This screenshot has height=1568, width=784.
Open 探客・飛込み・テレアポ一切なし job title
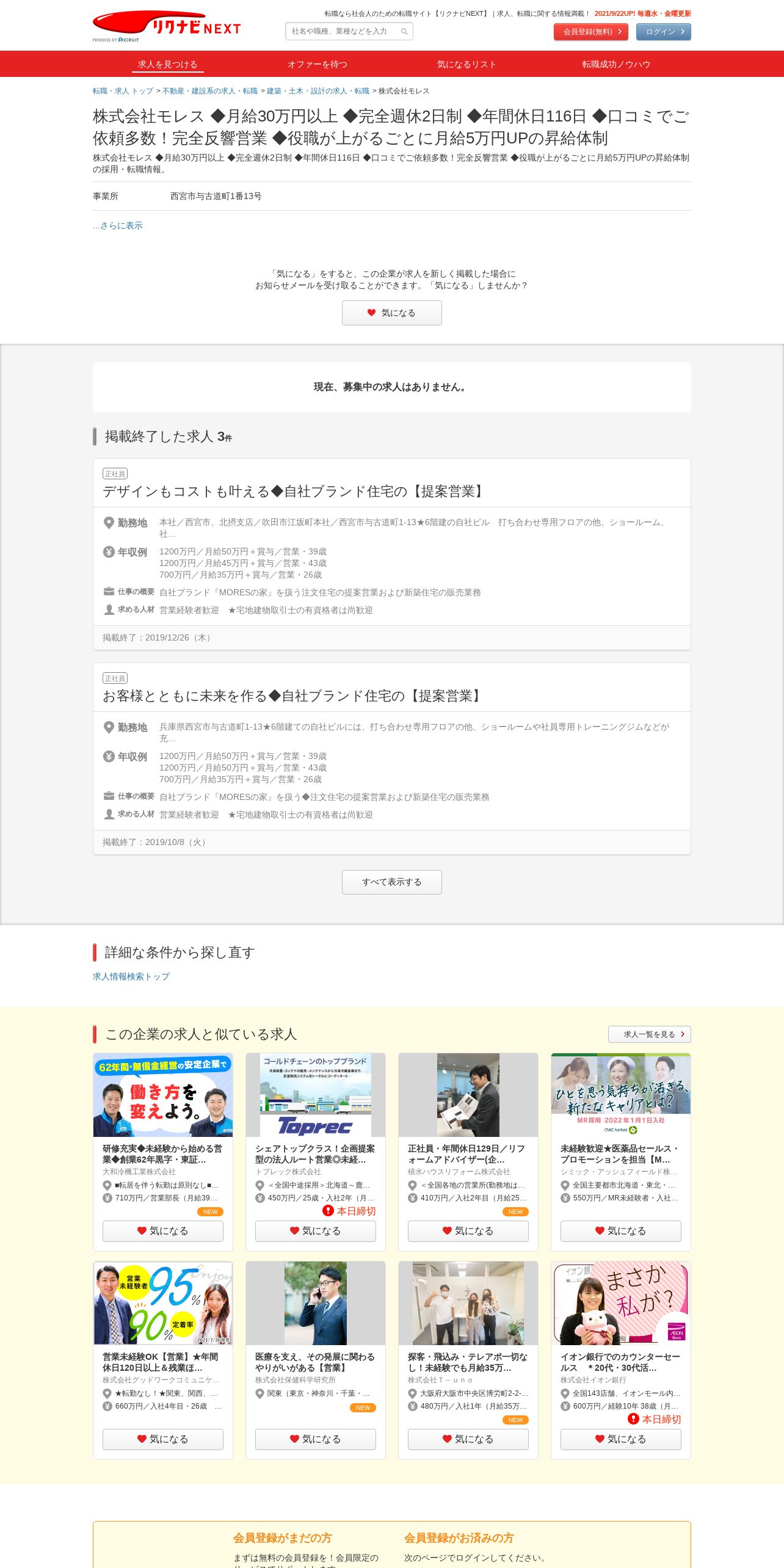468,1362
